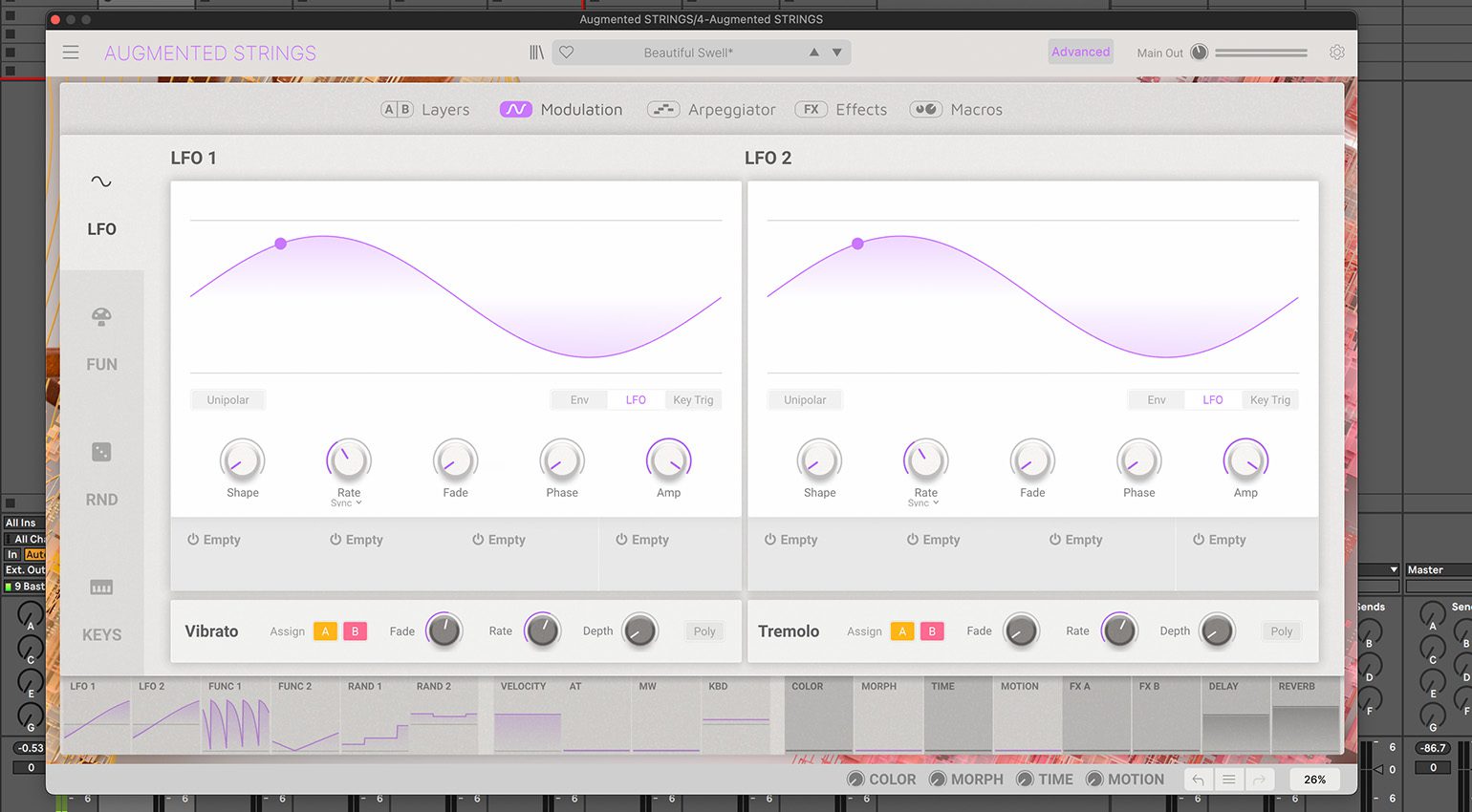Image resolution: width=1472 pixels, height=812 pixels.
Task: Click LFO 2 Amp knob
Action: coord(1246,461)
